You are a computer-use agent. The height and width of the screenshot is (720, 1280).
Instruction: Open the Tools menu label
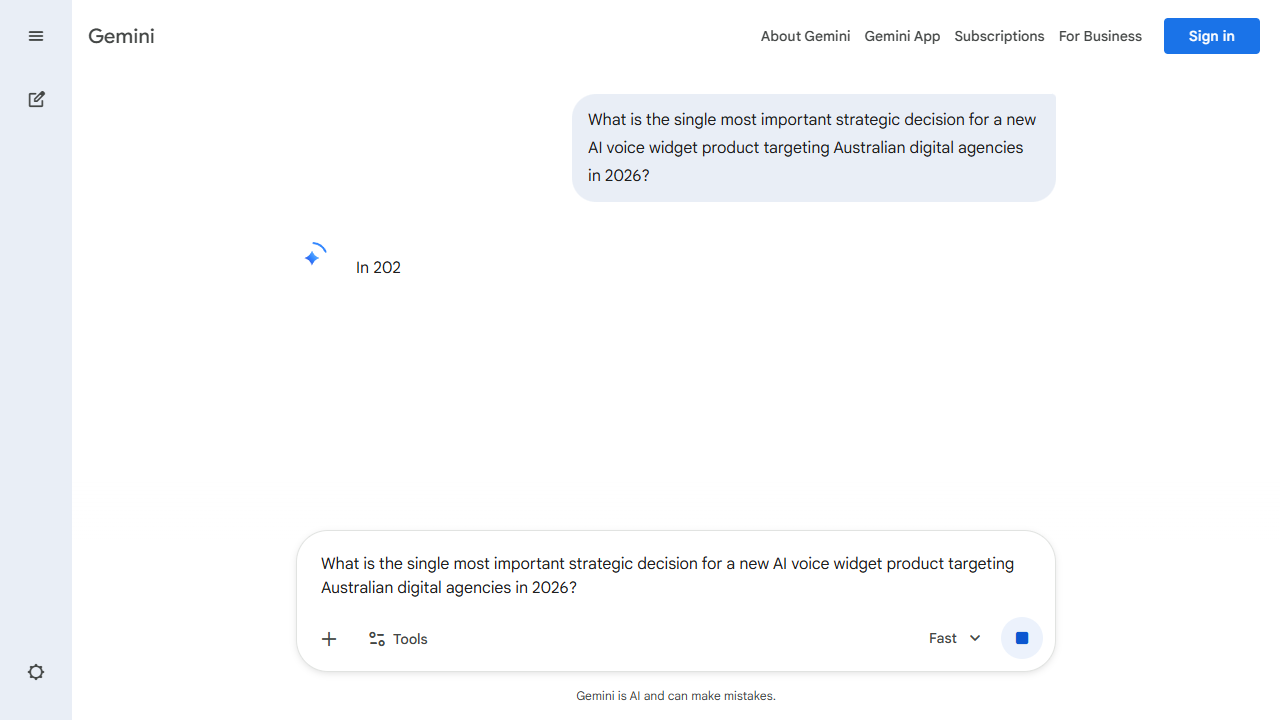(x=410, y=639)
